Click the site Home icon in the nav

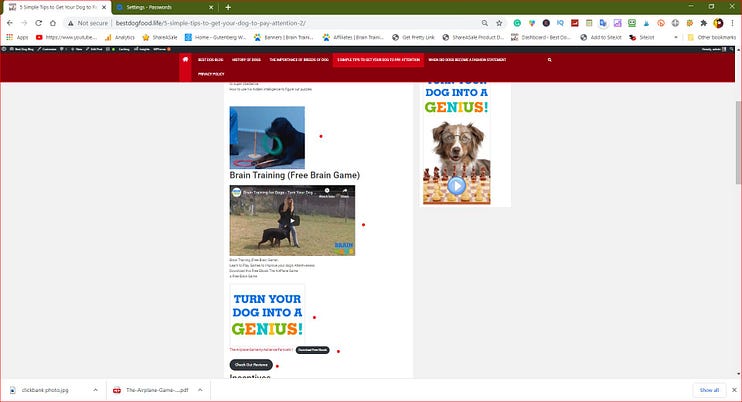[x=185, y=60]
